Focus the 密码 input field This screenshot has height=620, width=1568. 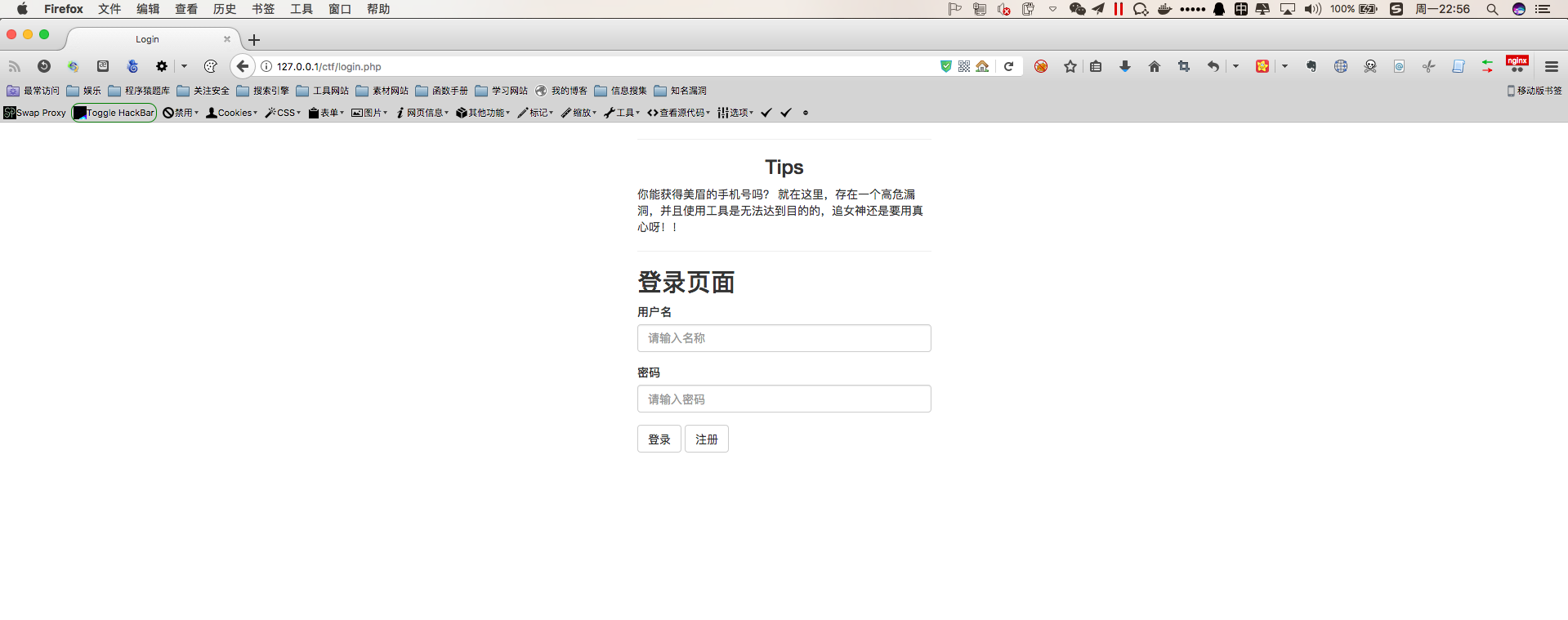point(784,399)
